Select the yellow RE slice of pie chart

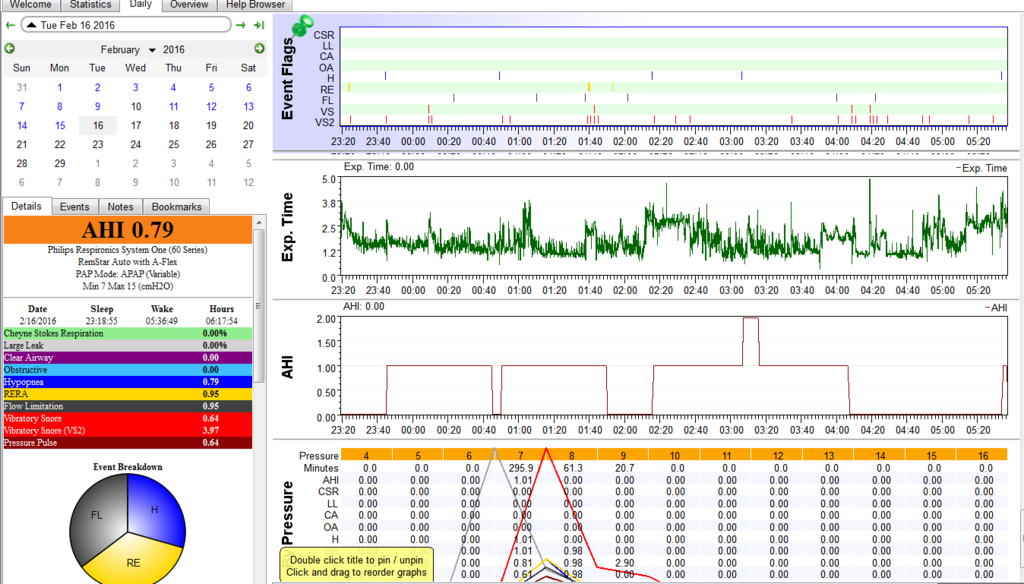click(132, 562)
